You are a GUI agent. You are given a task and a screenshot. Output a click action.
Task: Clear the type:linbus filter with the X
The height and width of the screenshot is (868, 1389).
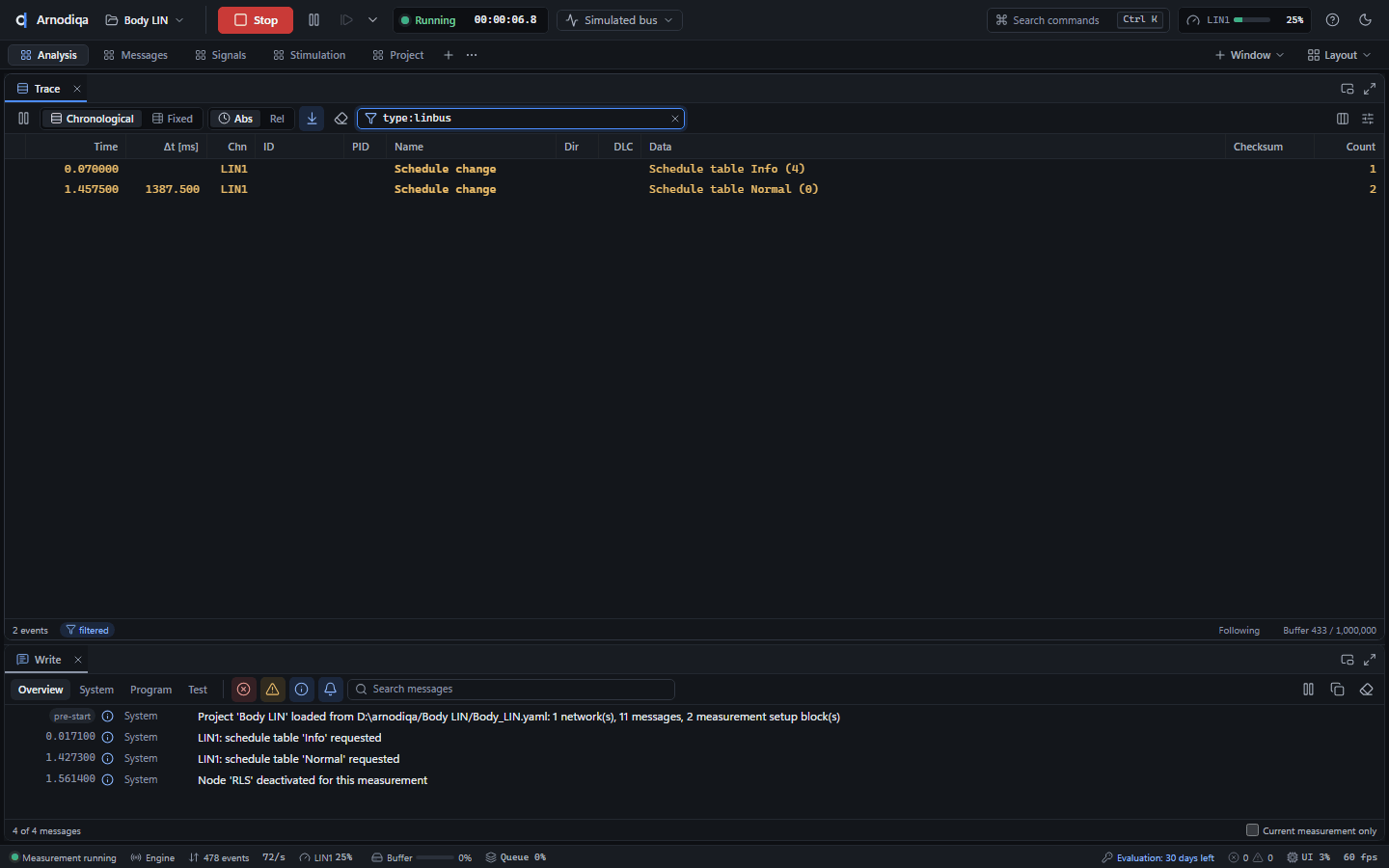(675, 119)
